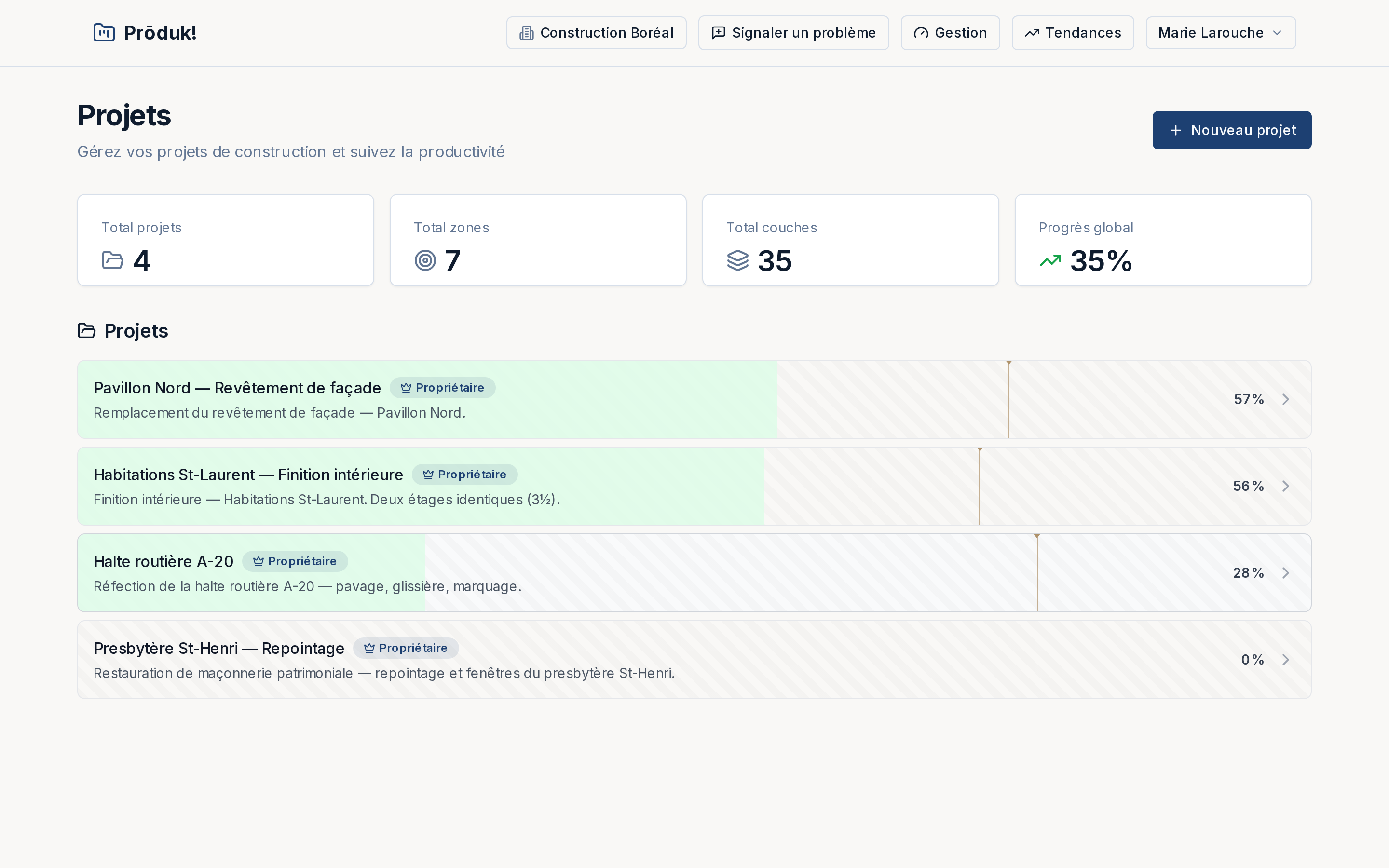
Task: Click the target marker on Habitations St-Laurent bar
Action: coord(980,486)
